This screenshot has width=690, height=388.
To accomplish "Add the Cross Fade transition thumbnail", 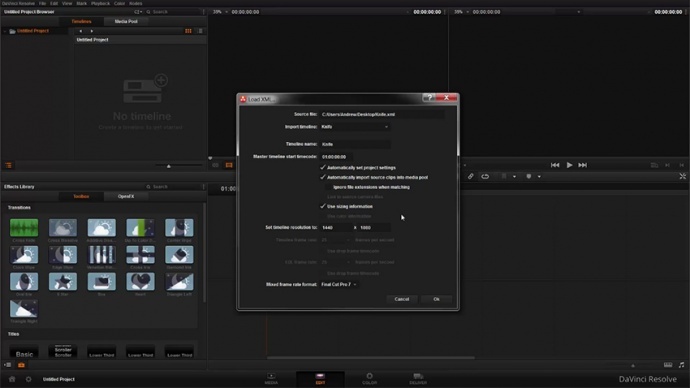I will 24,227.
